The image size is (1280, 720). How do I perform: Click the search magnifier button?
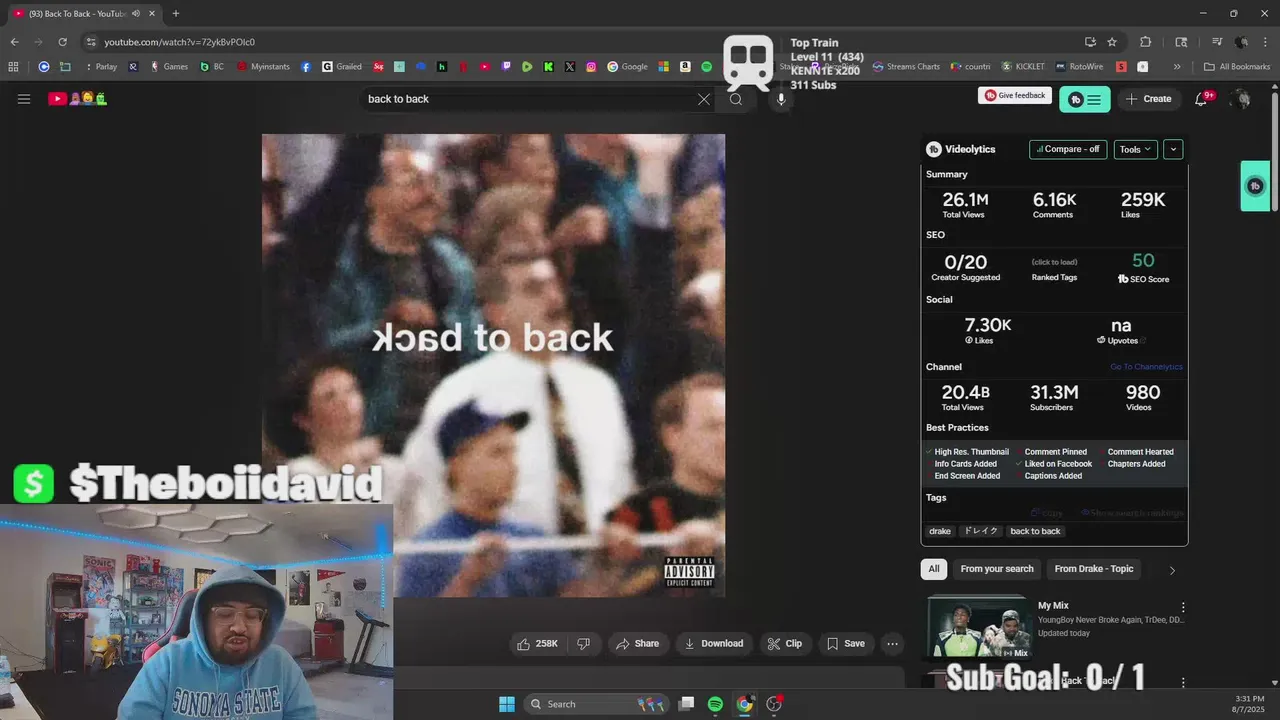click(736, 99)
